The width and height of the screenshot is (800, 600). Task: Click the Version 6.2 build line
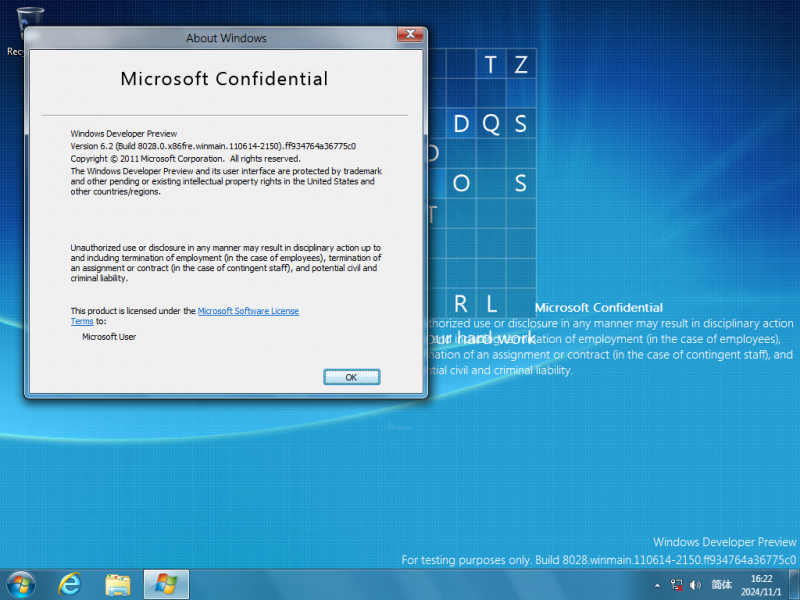tap(213, 146)
